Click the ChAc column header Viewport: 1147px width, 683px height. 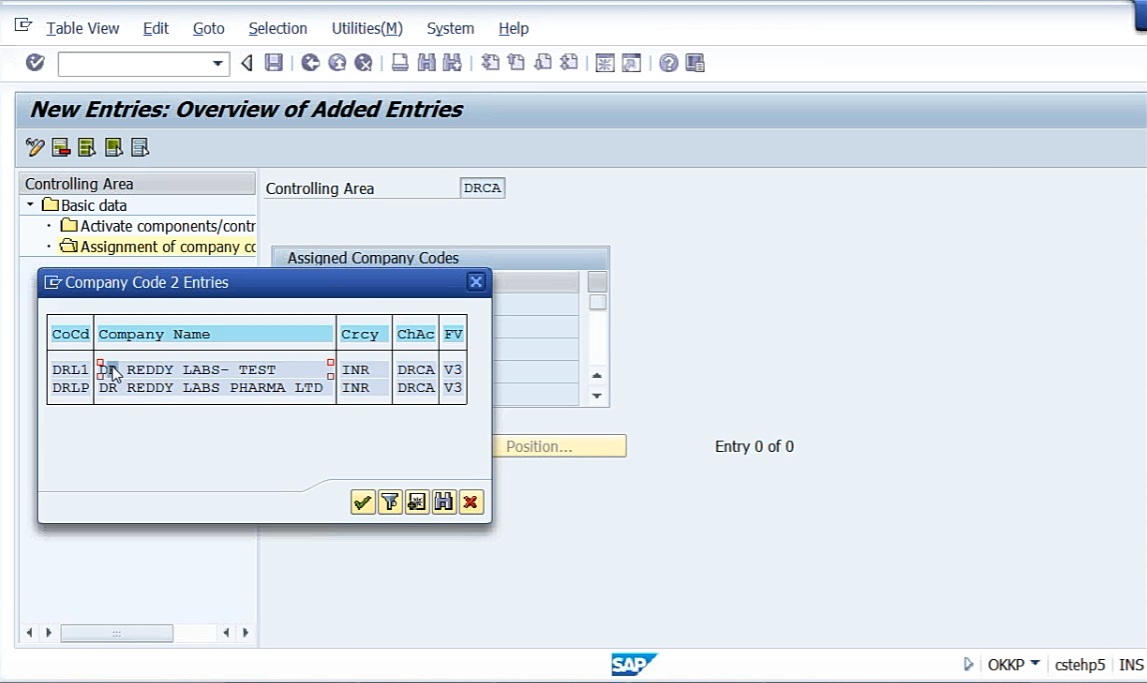(415, 334)
